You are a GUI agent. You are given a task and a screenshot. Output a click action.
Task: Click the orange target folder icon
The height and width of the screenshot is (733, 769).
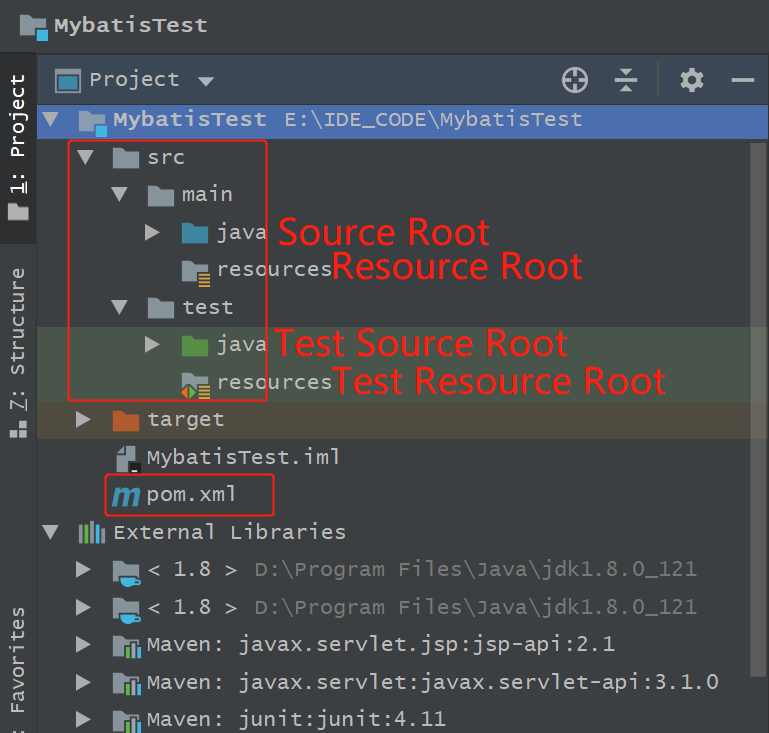[126, 420]
